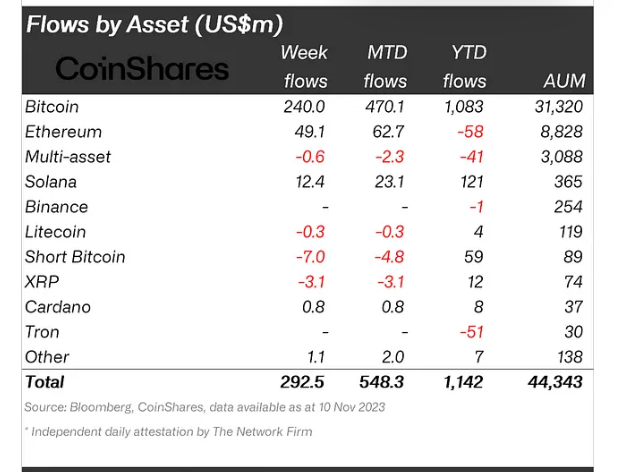The width and height of the screenshot is (631, 472).
Task: Click the CoinShares logo
Action: 142,68
